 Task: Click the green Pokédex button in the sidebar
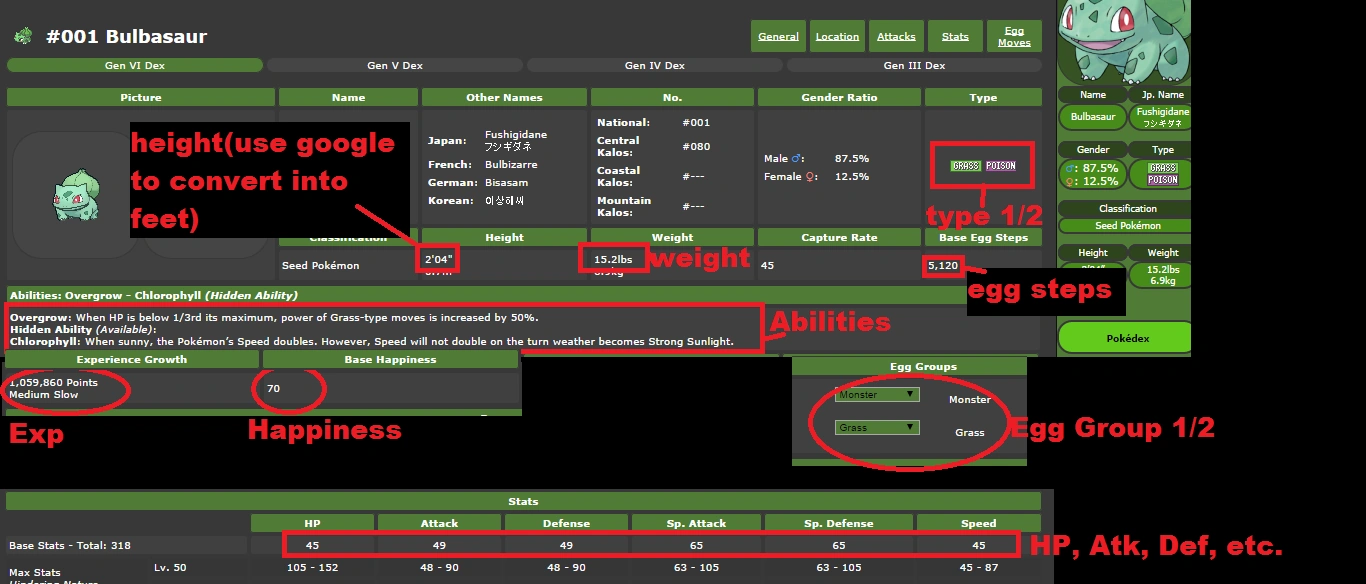pyautogui.click(x=1127, y=338)
